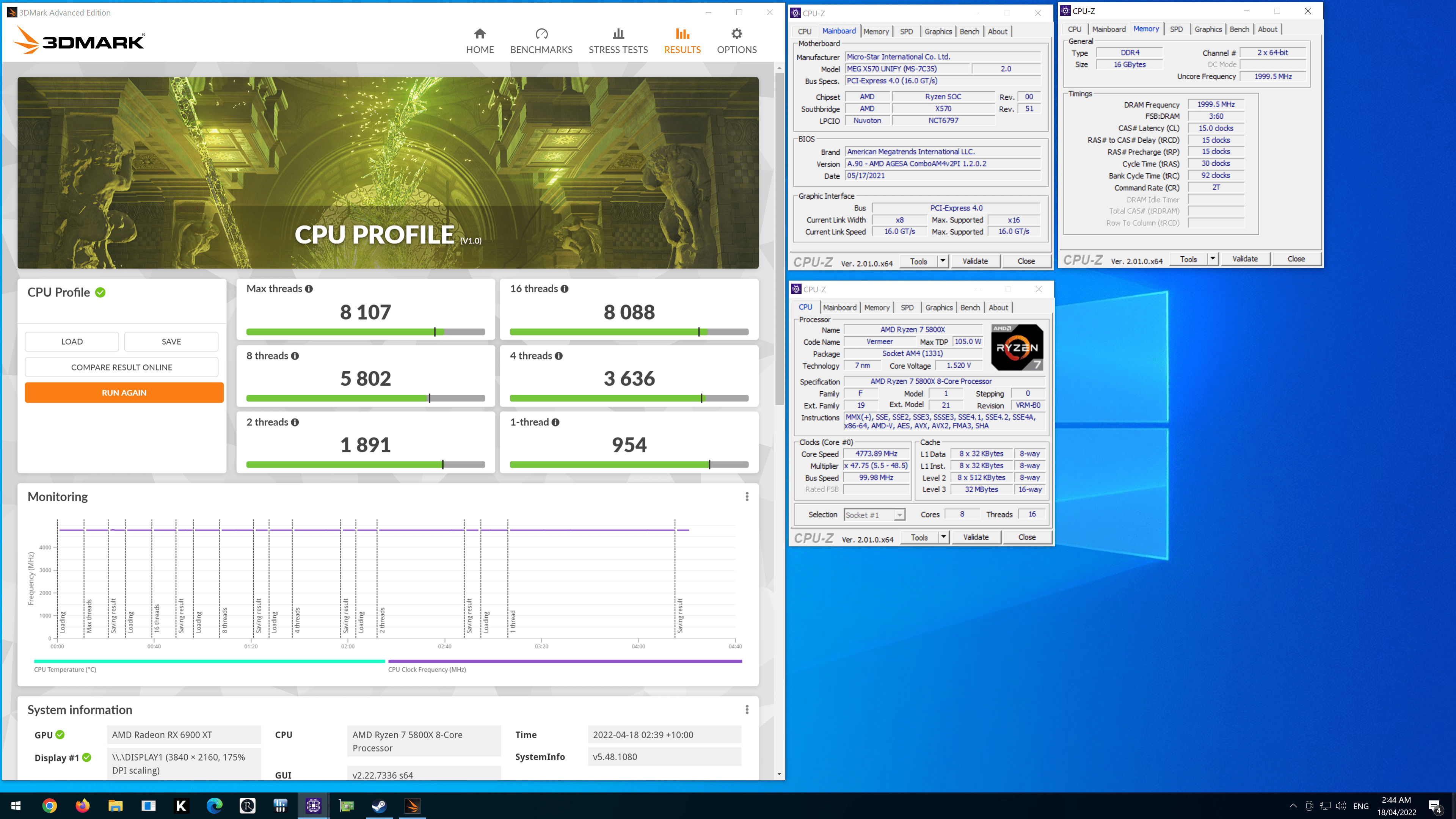The width and height of the screenshot is (1456, 819).
Task: Open About tab in Memory CPU-Z window
Action: click(1267, 30)
